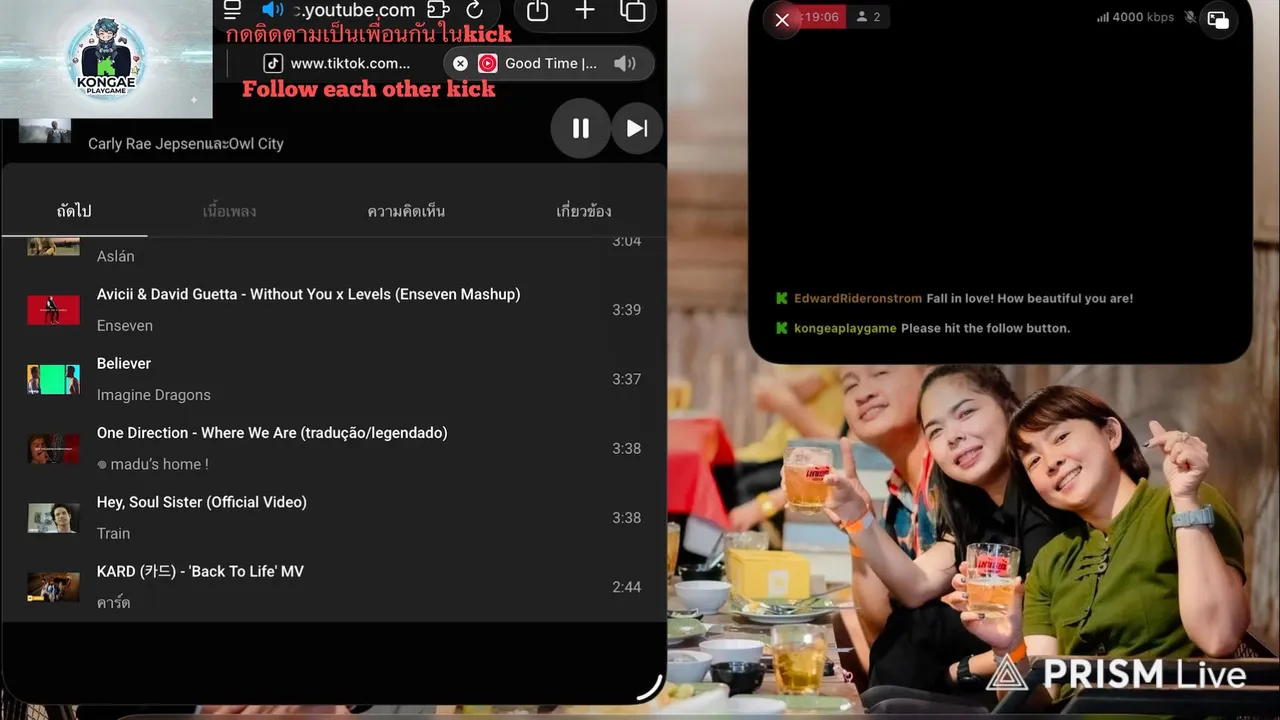Click the youtube.com address bar
This screenshot has height=720, width=1280.
click(x=355, y=10)
